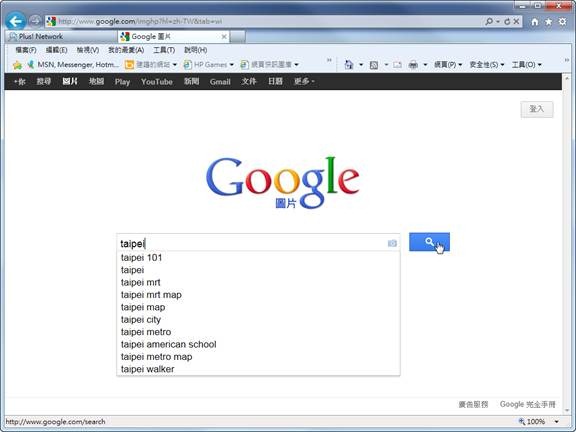The image size is (576, 432).
Task: Click the blue magnifier search button
Action: tap(429, 242)
